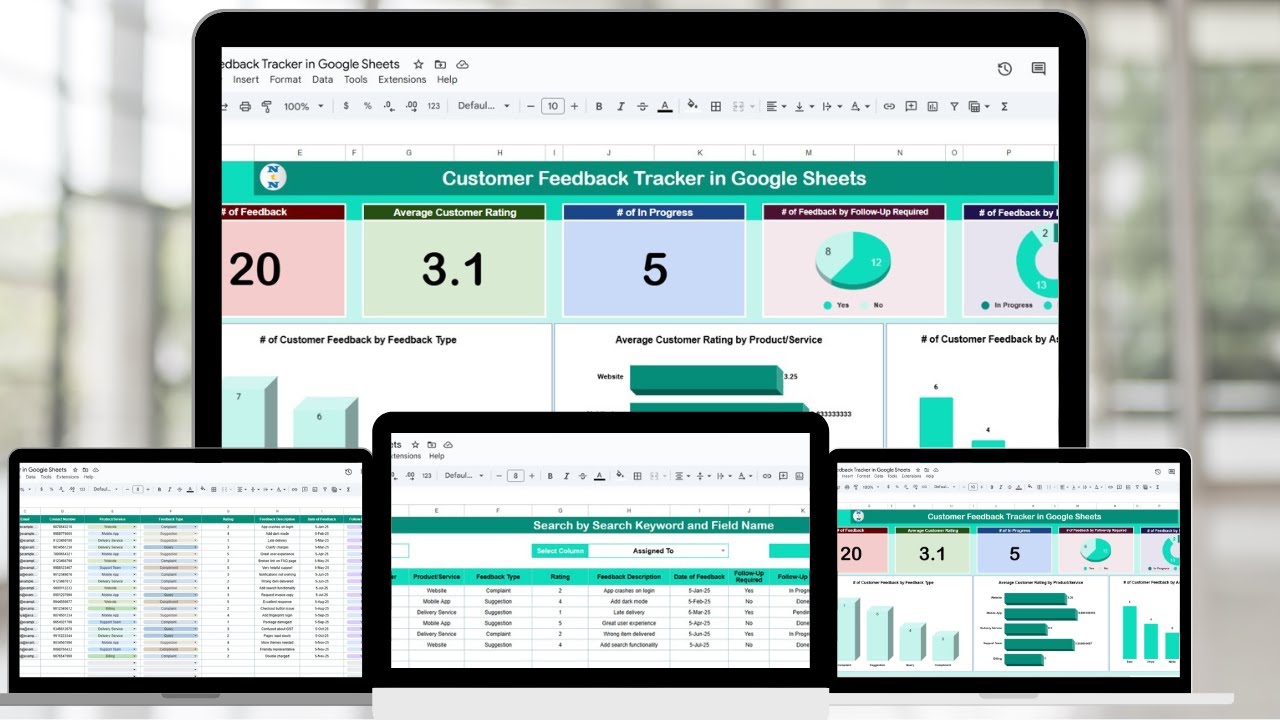Toggle italic in large dashboard window toolbar

pos(621,106)
